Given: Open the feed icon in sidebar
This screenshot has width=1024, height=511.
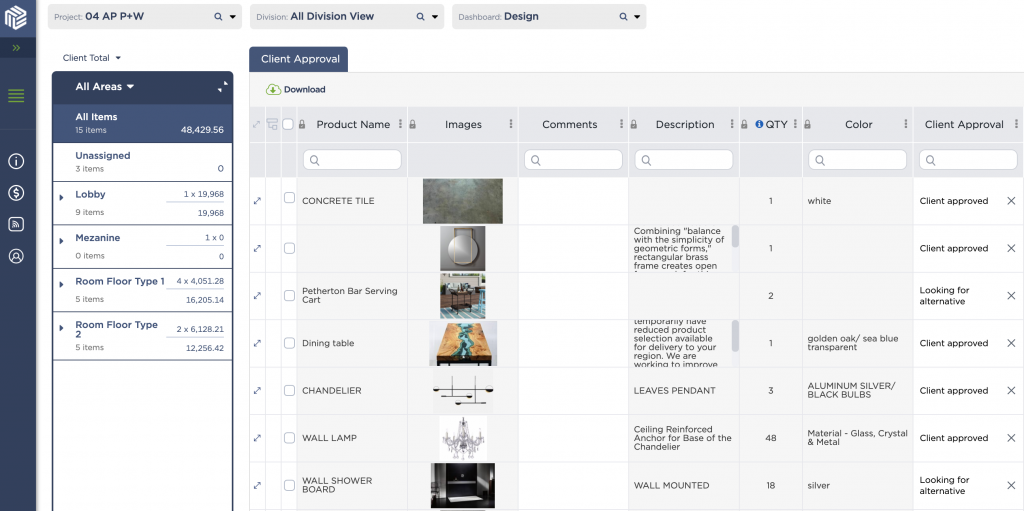Looking at the screenshot, I should 16,224.
